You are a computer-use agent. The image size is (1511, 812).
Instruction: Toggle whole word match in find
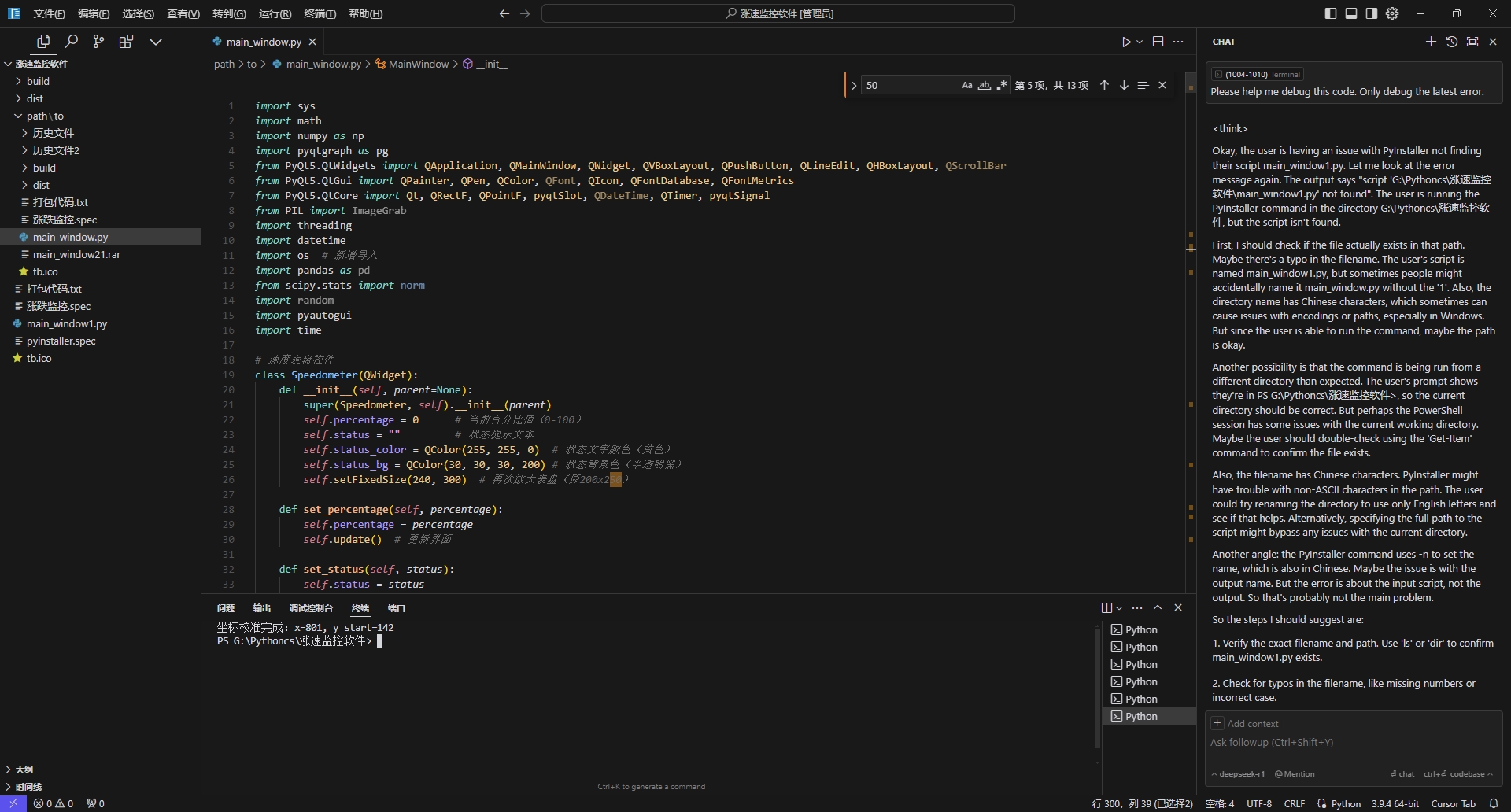(985, 85)
